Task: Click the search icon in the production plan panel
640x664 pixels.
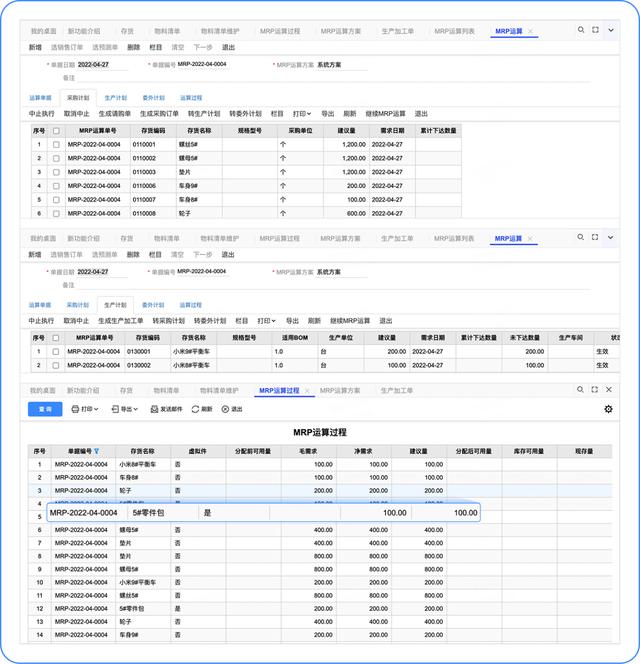Action: (581, 237)
